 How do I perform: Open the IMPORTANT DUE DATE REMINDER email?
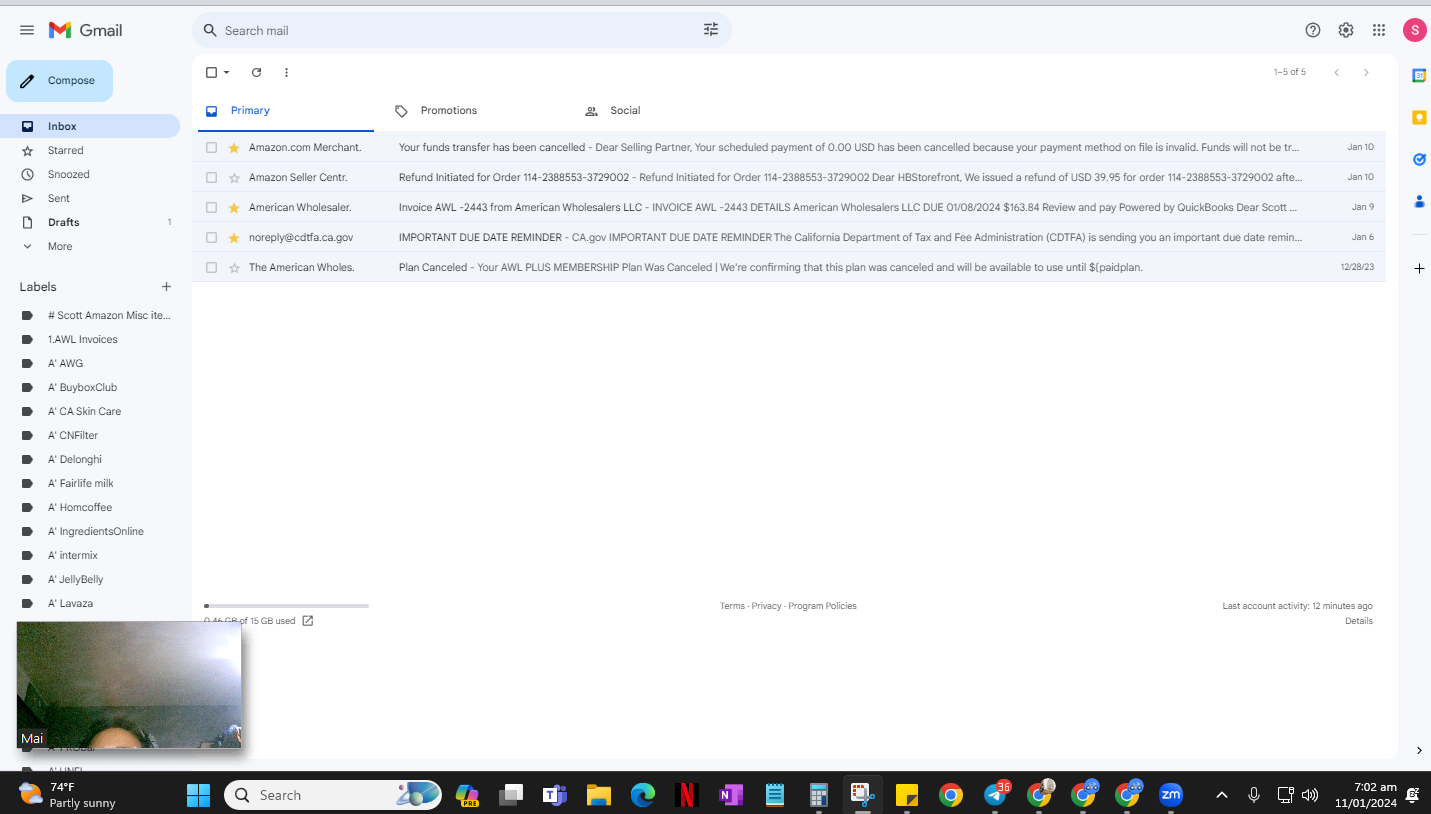[789, 237]
